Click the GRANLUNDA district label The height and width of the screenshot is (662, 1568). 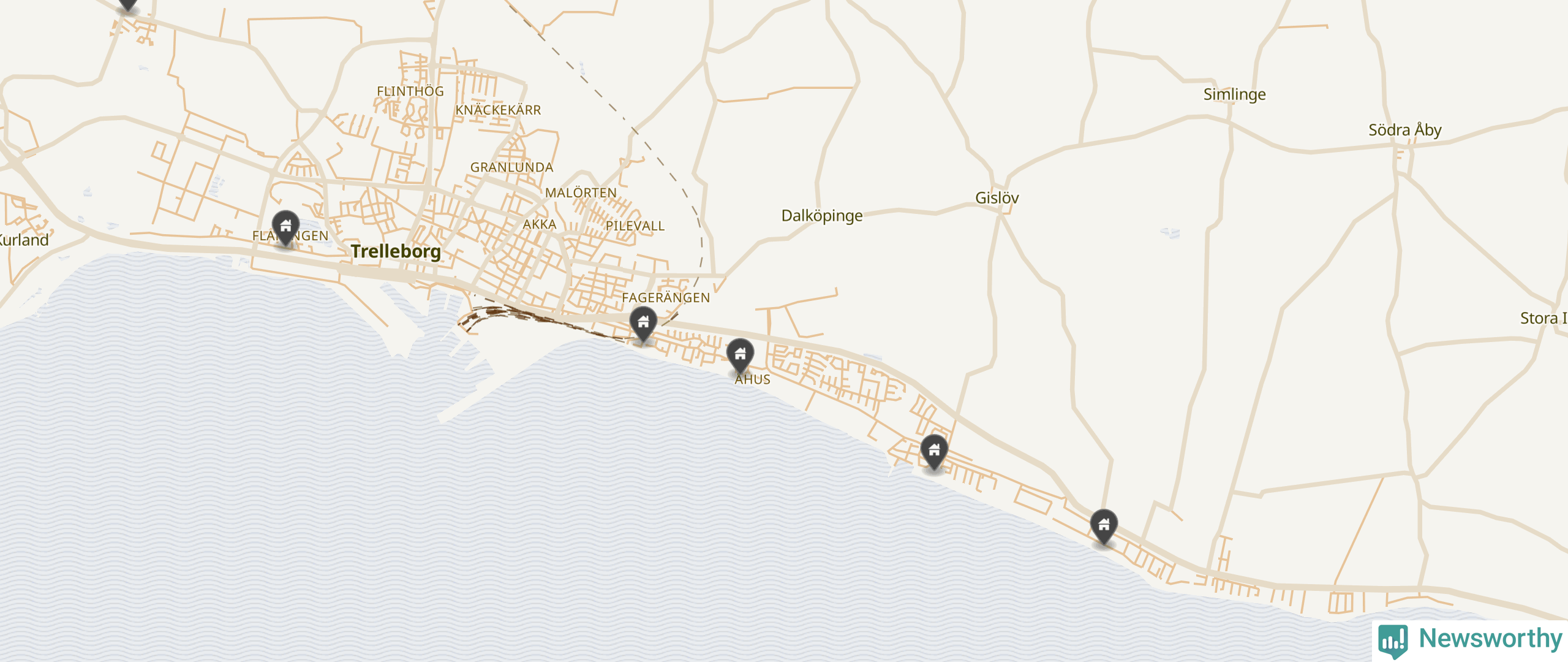pyautogui.click(x=512, y=167)
